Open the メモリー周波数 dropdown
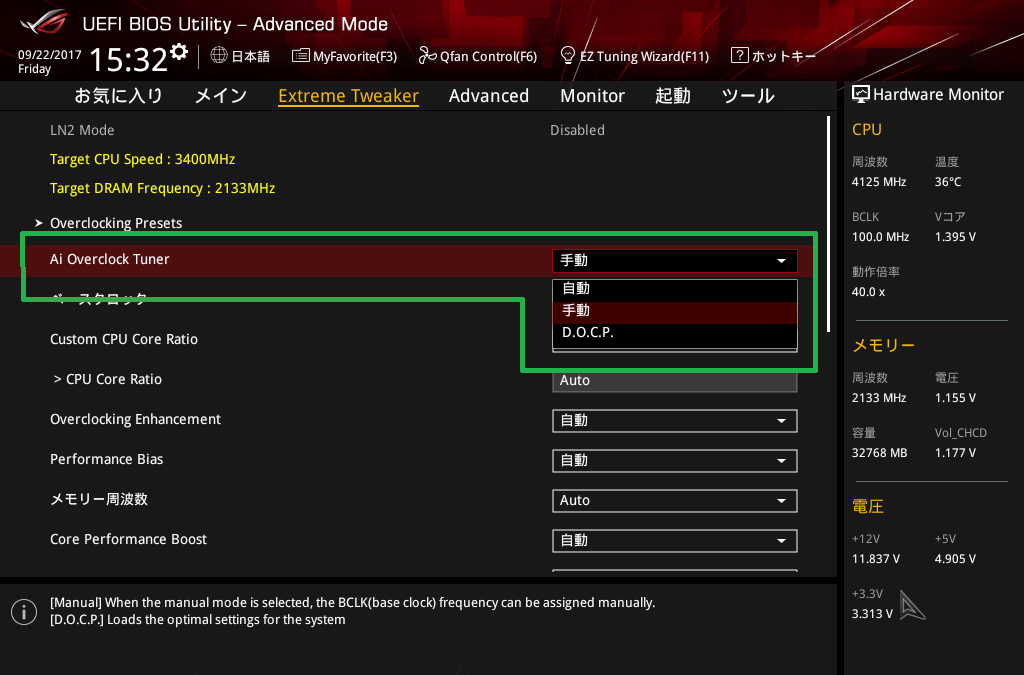 675,501
